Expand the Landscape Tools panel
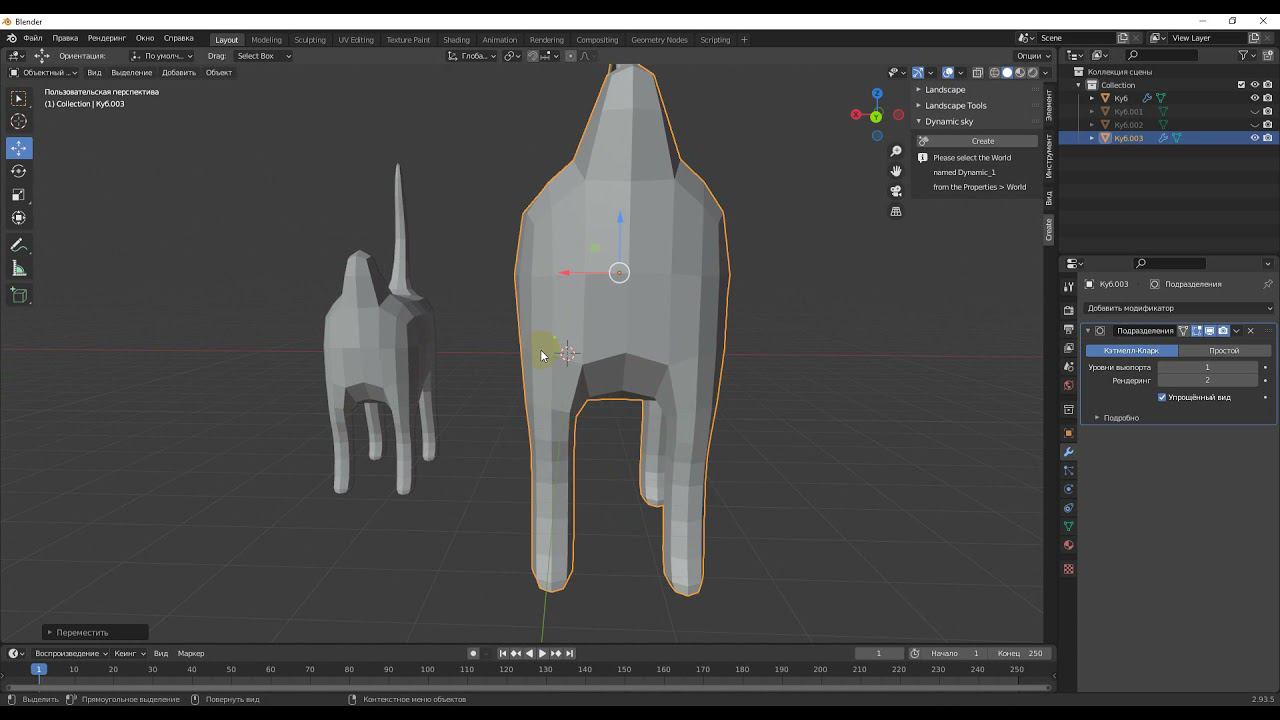This screenshot has height=720, width=1280. pyautogui.click(x=955, y=105)
